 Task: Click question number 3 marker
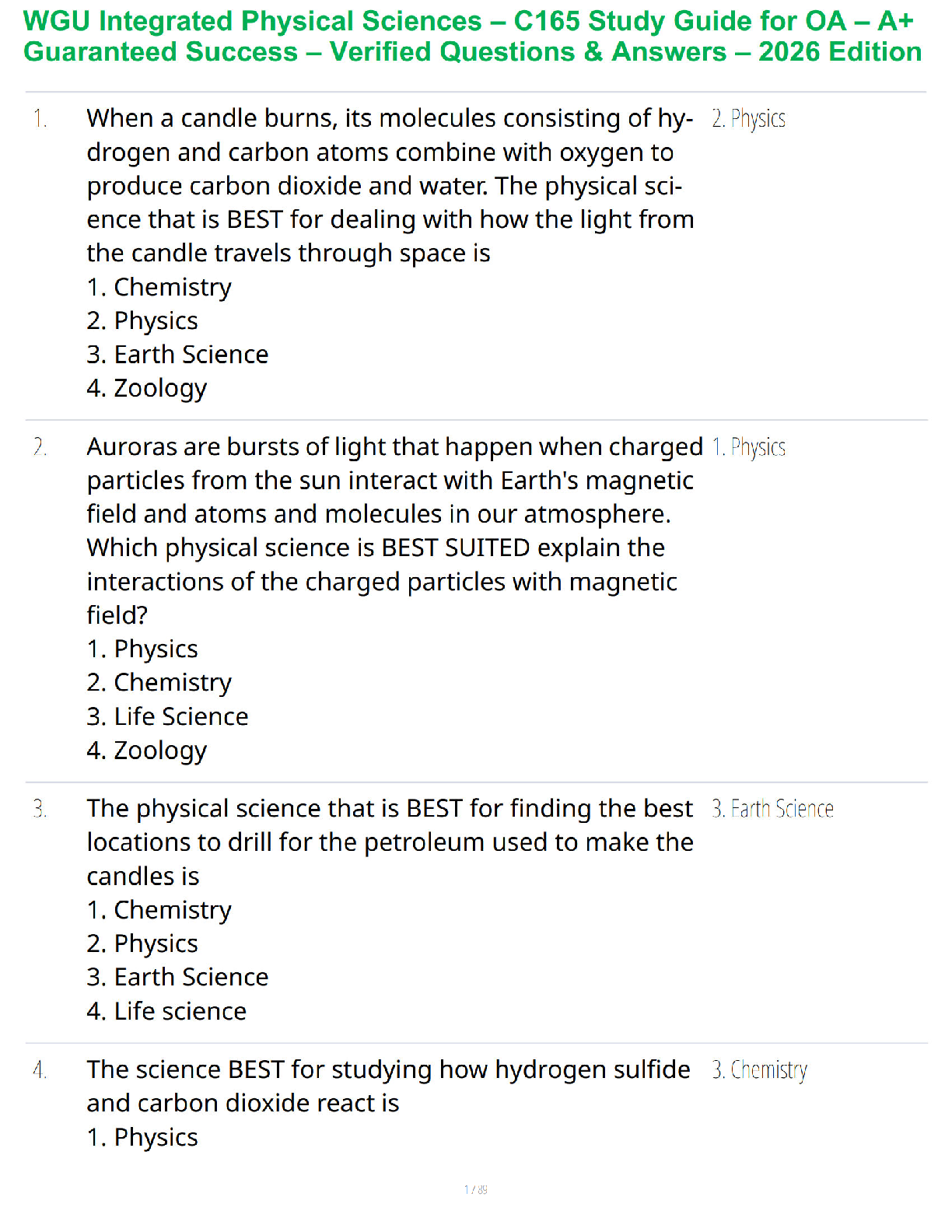40,809
